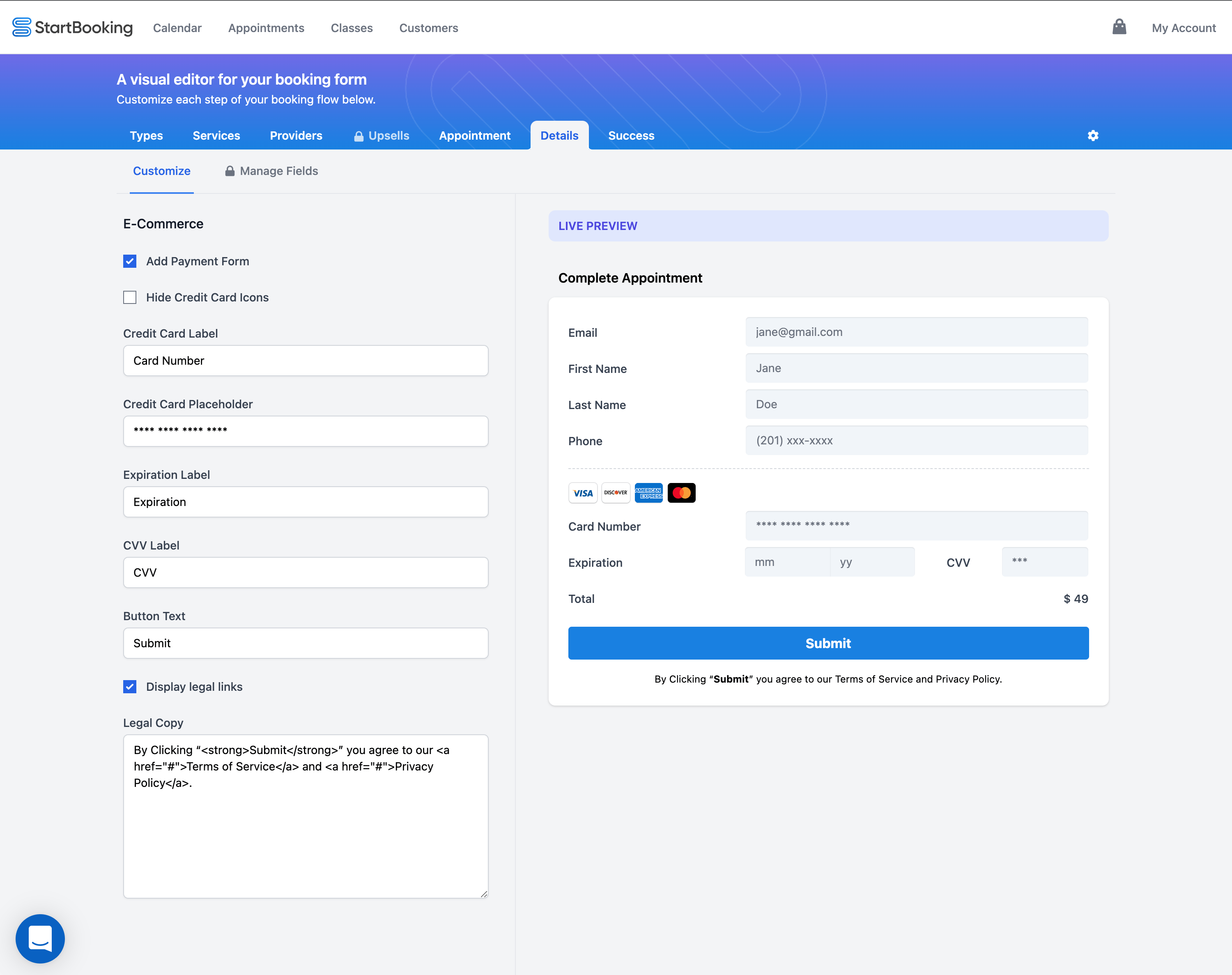Open the settings gear icon

point(1093,135)
